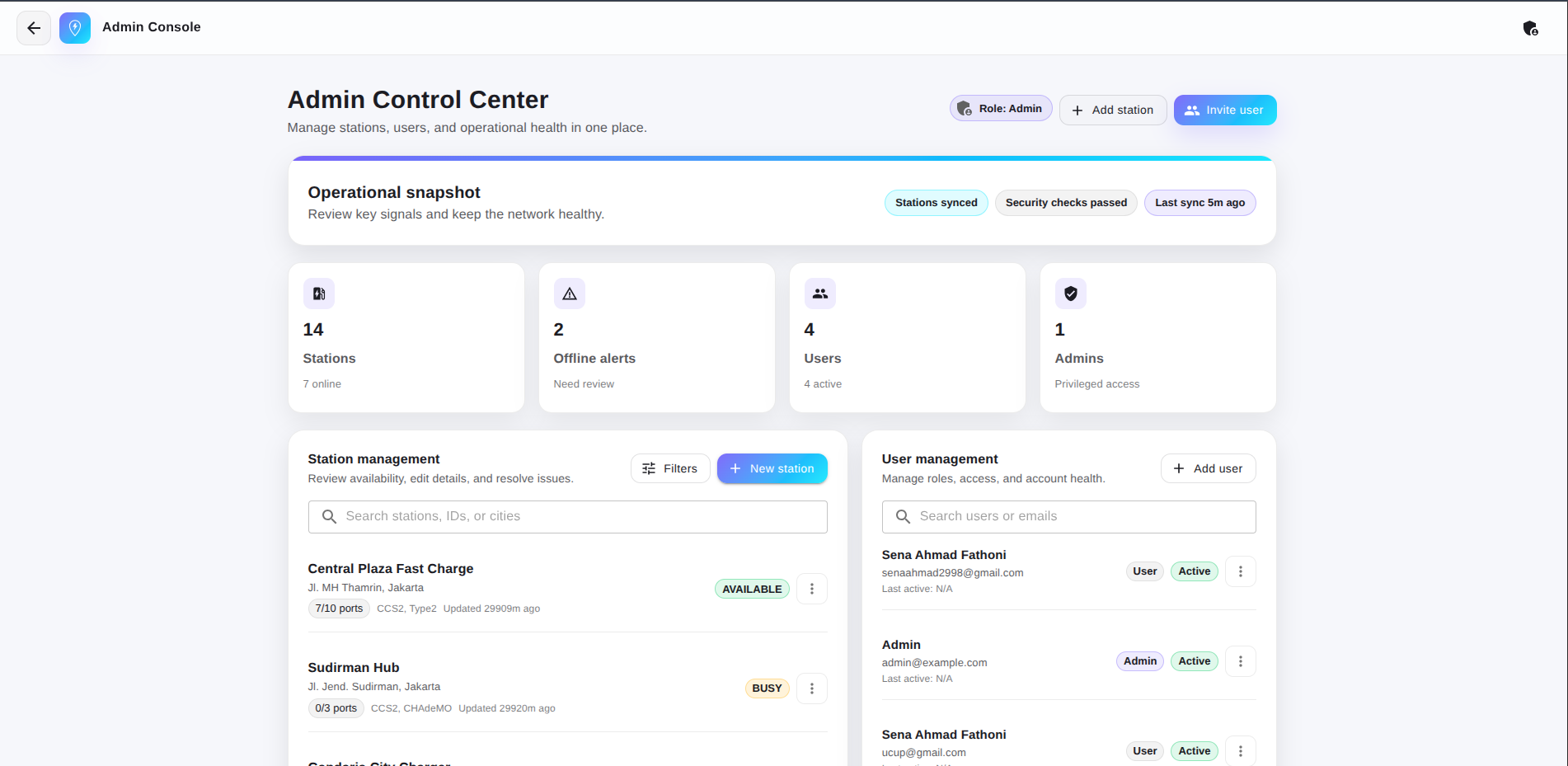Open three-dot menu for admin@example.com
The width and height of the screenshot is (1568, 766).
pos(1241,661)
